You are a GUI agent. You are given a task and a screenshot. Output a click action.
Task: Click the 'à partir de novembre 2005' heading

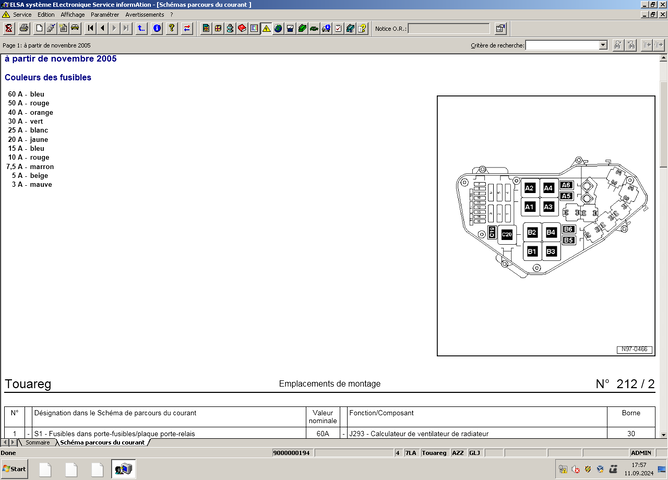(60, 59)
